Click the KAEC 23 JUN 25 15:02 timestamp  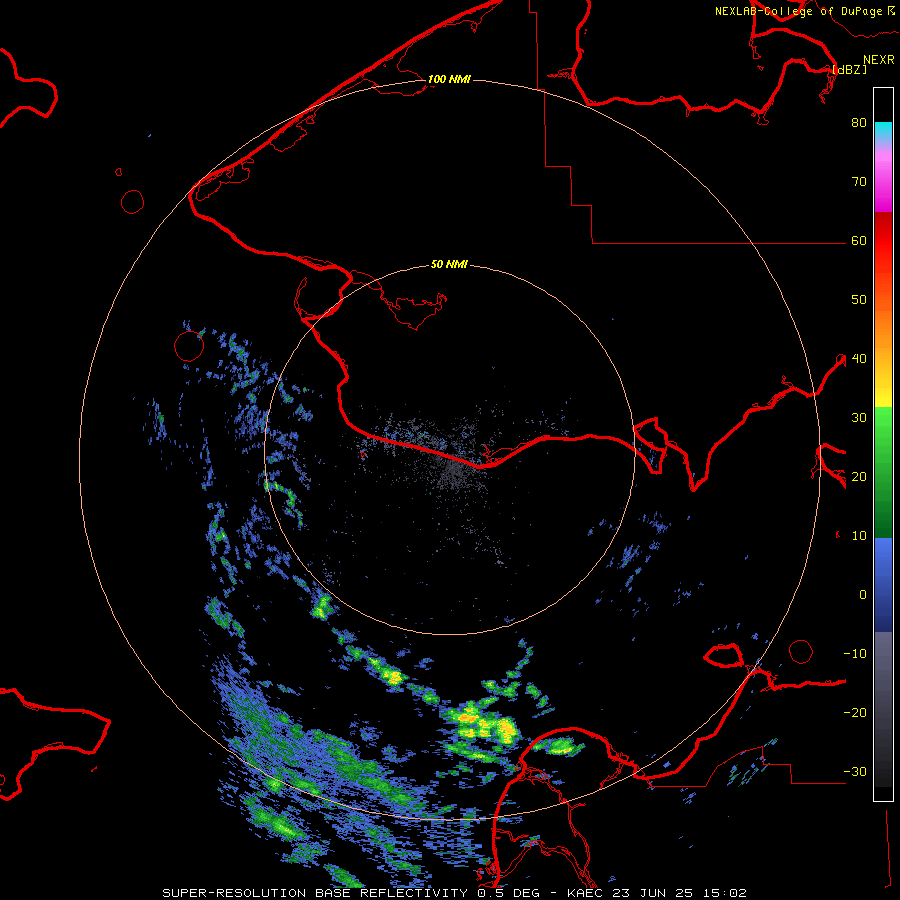coord(657,893)
